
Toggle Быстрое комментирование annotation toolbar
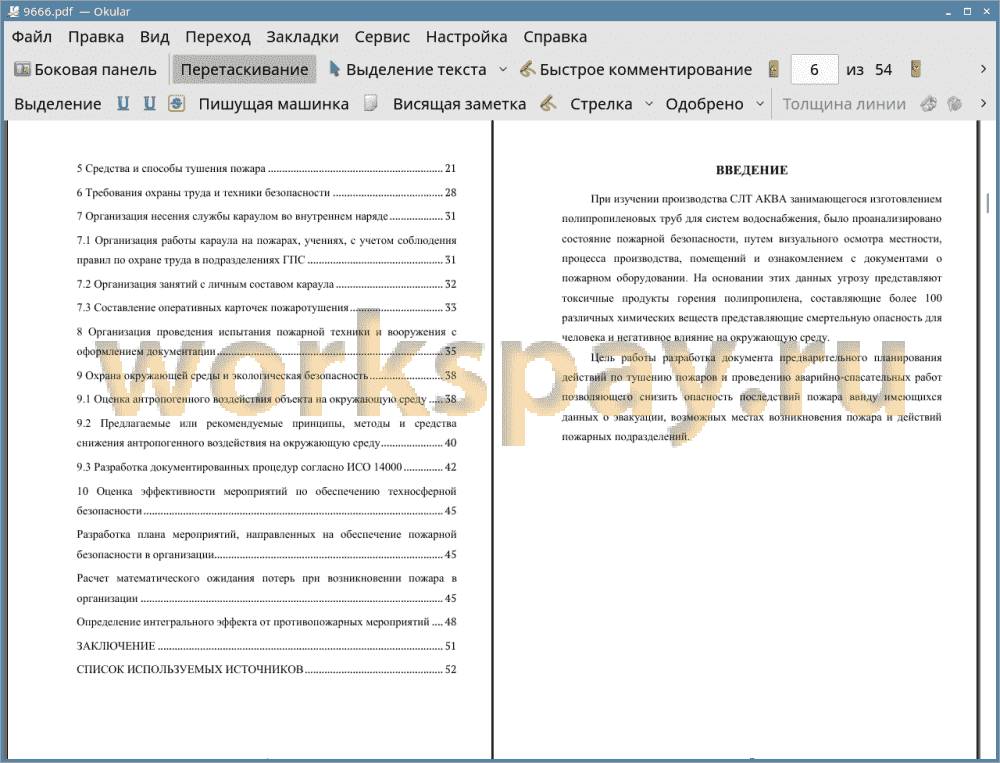[636, 70]
